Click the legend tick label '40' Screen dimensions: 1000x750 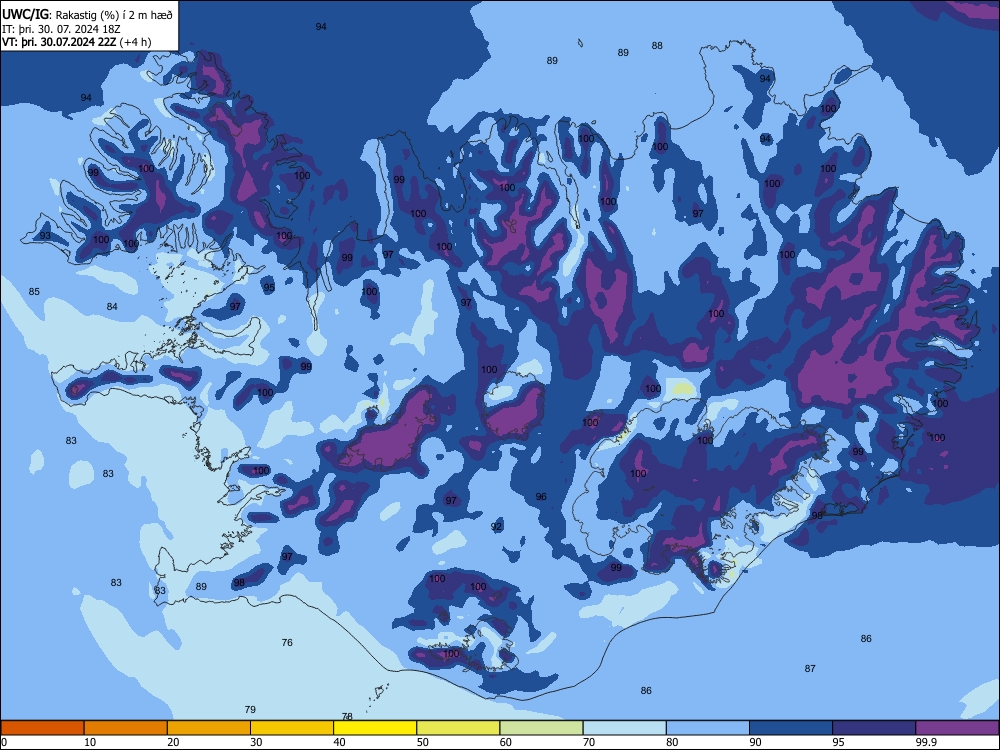[x=339, y=742]
